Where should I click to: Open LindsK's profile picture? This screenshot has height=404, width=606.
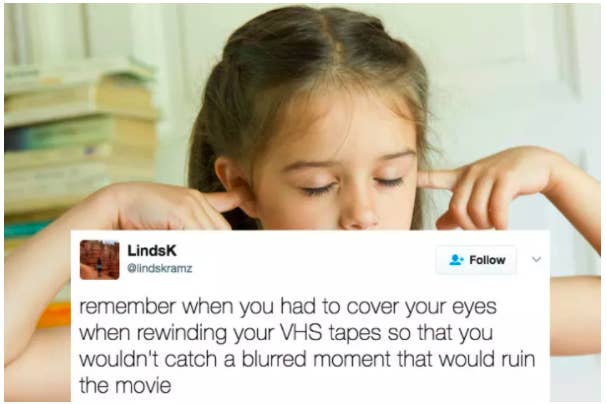coord(100,259)
